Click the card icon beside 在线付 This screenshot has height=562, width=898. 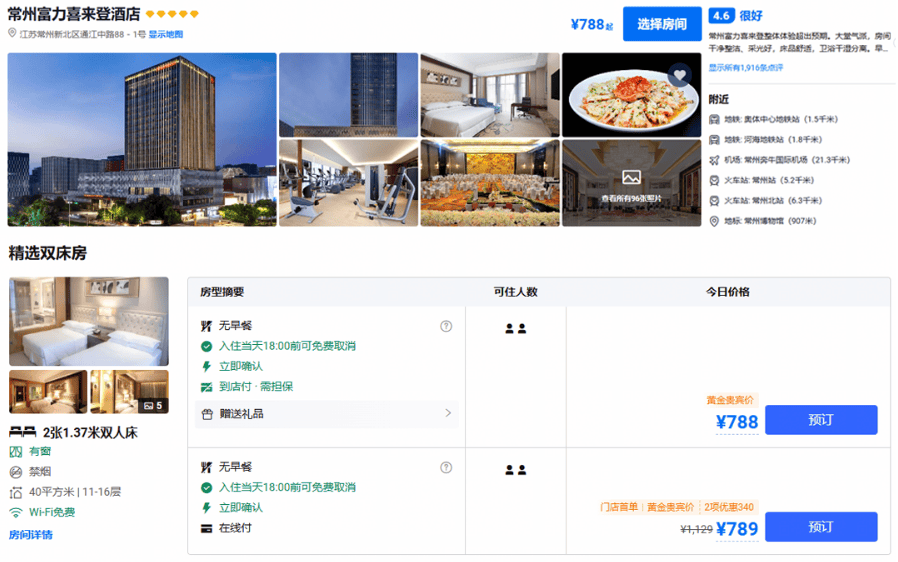pos(207,528)
